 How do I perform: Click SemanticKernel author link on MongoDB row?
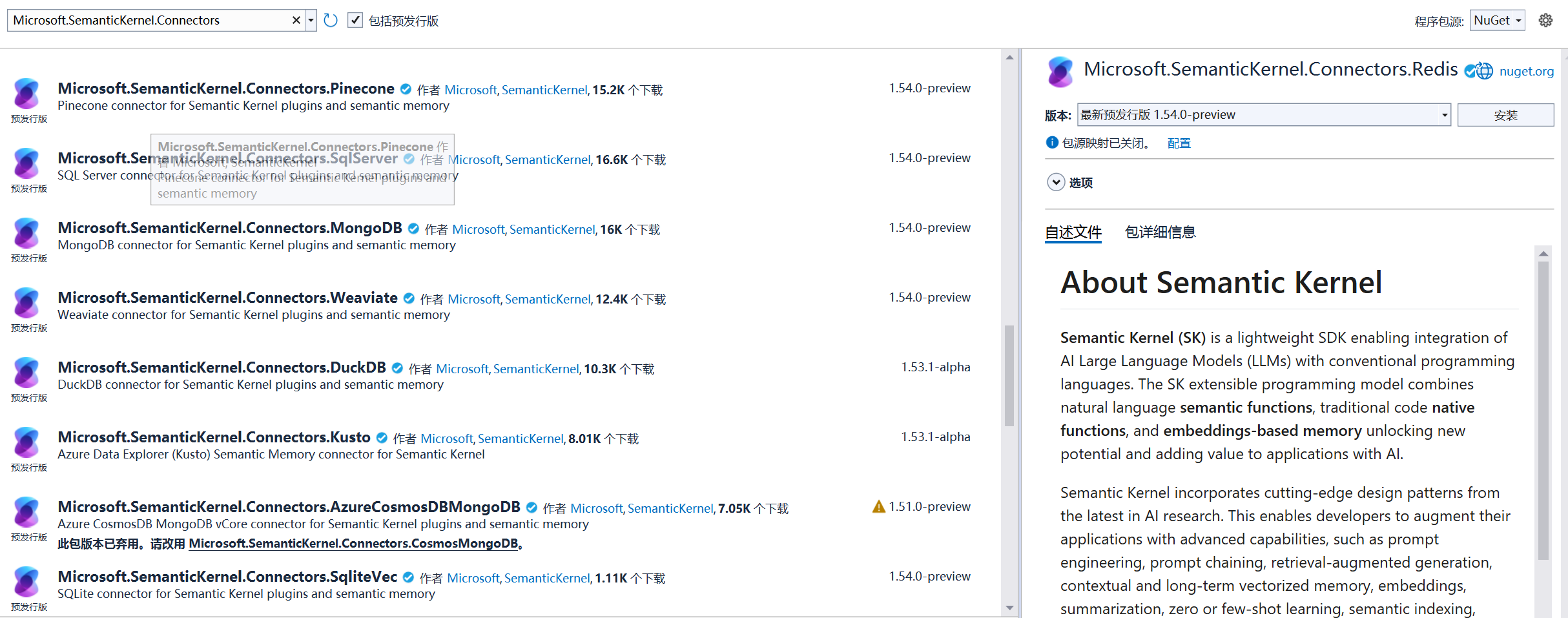[552, 229]
